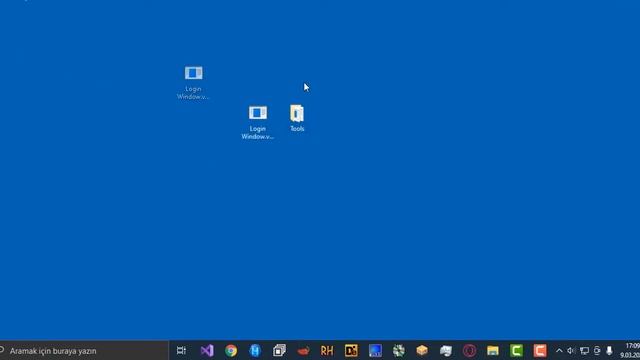The width and height of the screenshot is (640, 360).
Task: Open the clock and date flyout
Action: click(x=631, y=351)
